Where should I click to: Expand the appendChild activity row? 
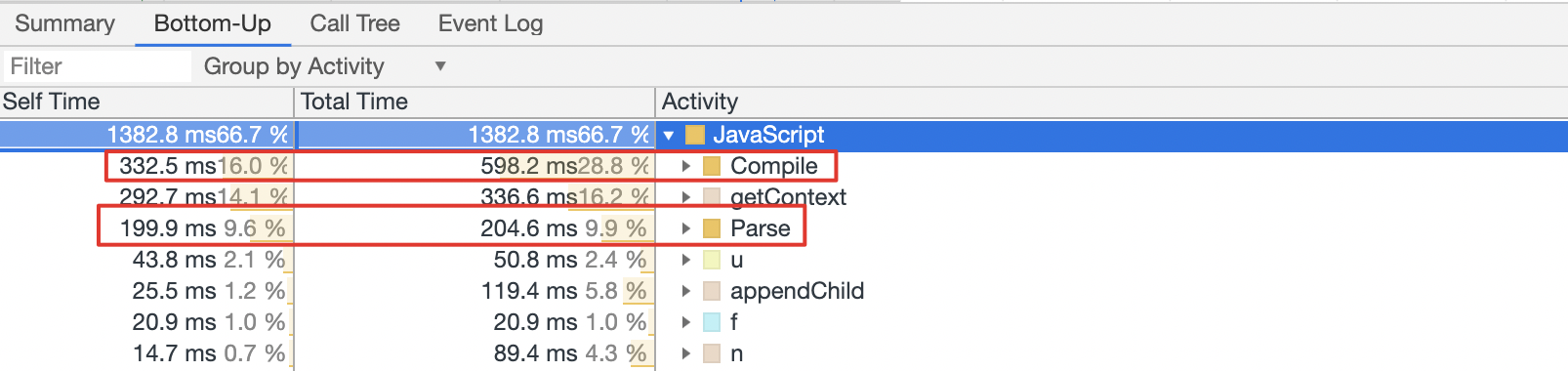coord(685,292)
